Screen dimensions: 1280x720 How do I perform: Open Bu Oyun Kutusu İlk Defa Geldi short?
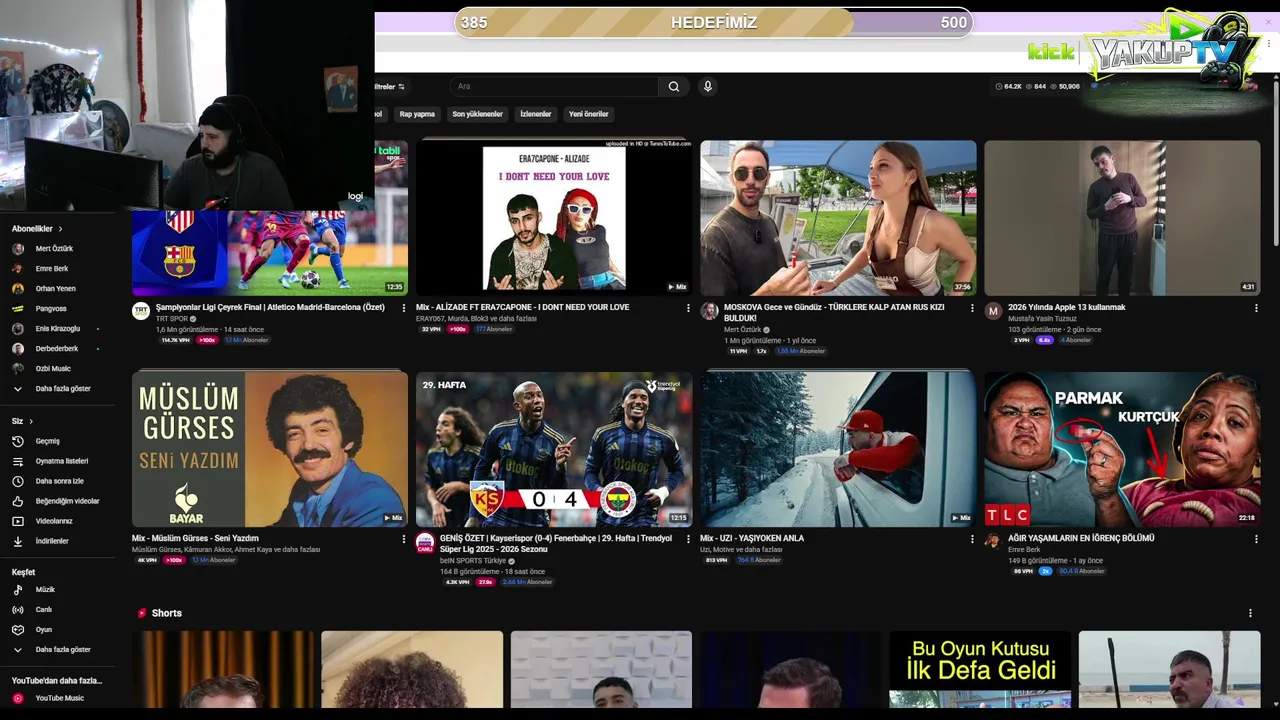pos(980,670)
